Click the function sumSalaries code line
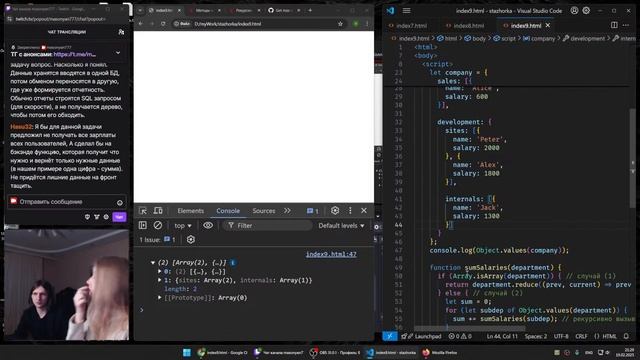Screen dimensions: 640x360 point(495,267)
